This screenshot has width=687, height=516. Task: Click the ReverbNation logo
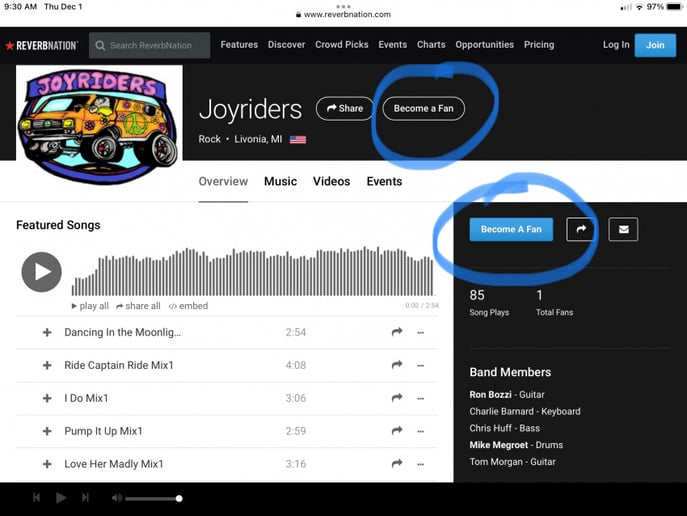coord(42,46)
